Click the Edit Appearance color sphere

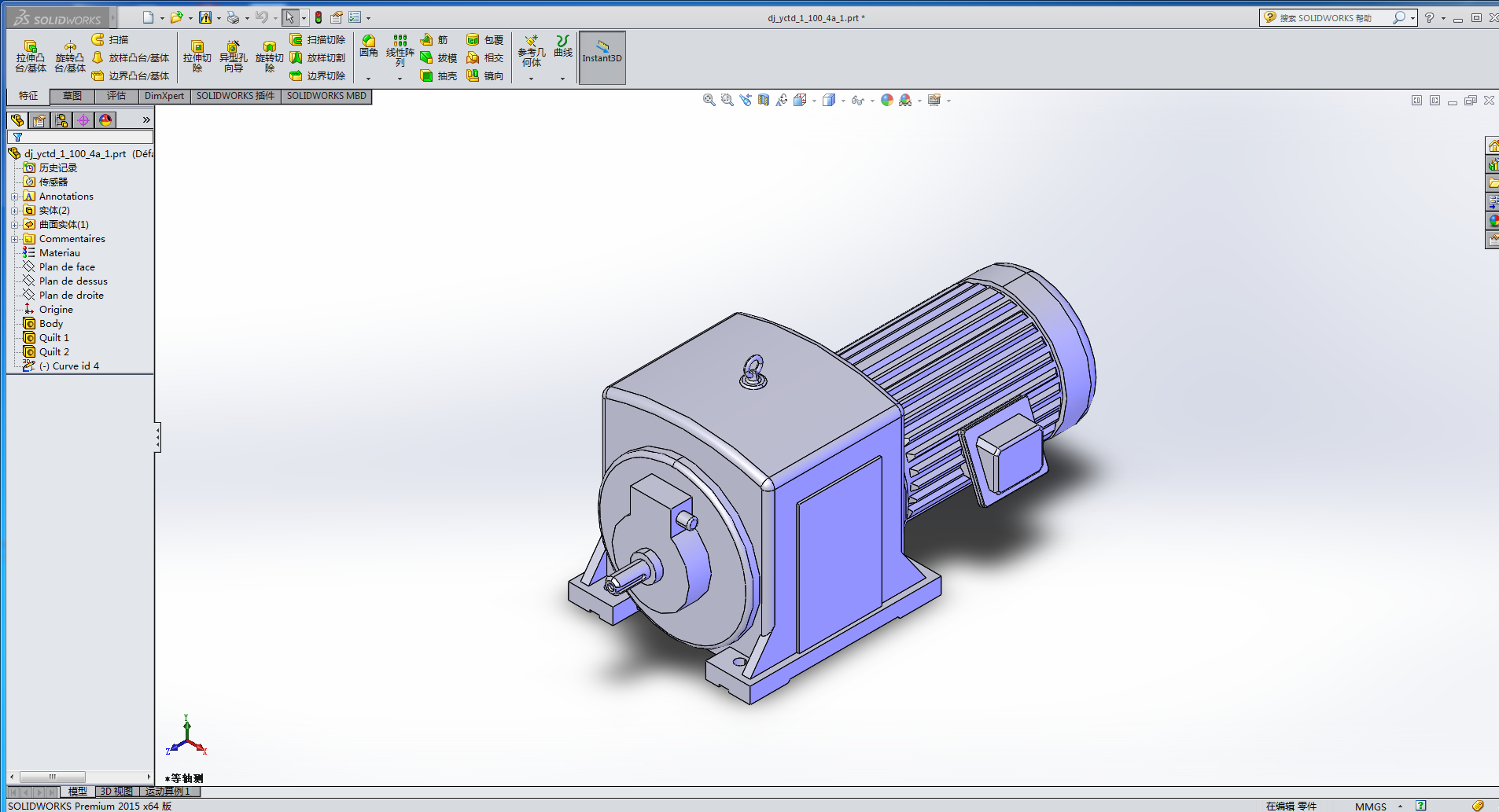887,101
